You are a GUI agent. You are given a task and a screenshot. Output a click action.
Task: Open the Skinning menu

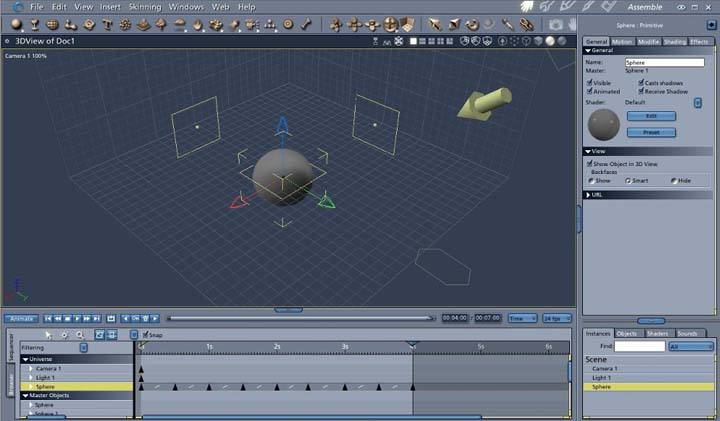click(145, 7)
